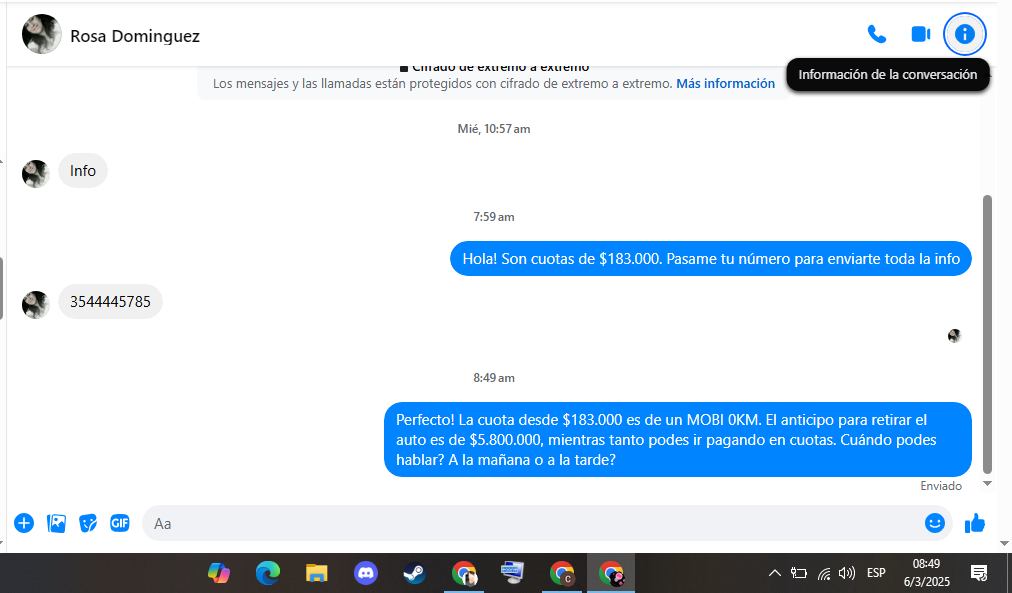Focus the Aa message input field
Viewport: 1012px width, 593px height.
tap(533, 523)
